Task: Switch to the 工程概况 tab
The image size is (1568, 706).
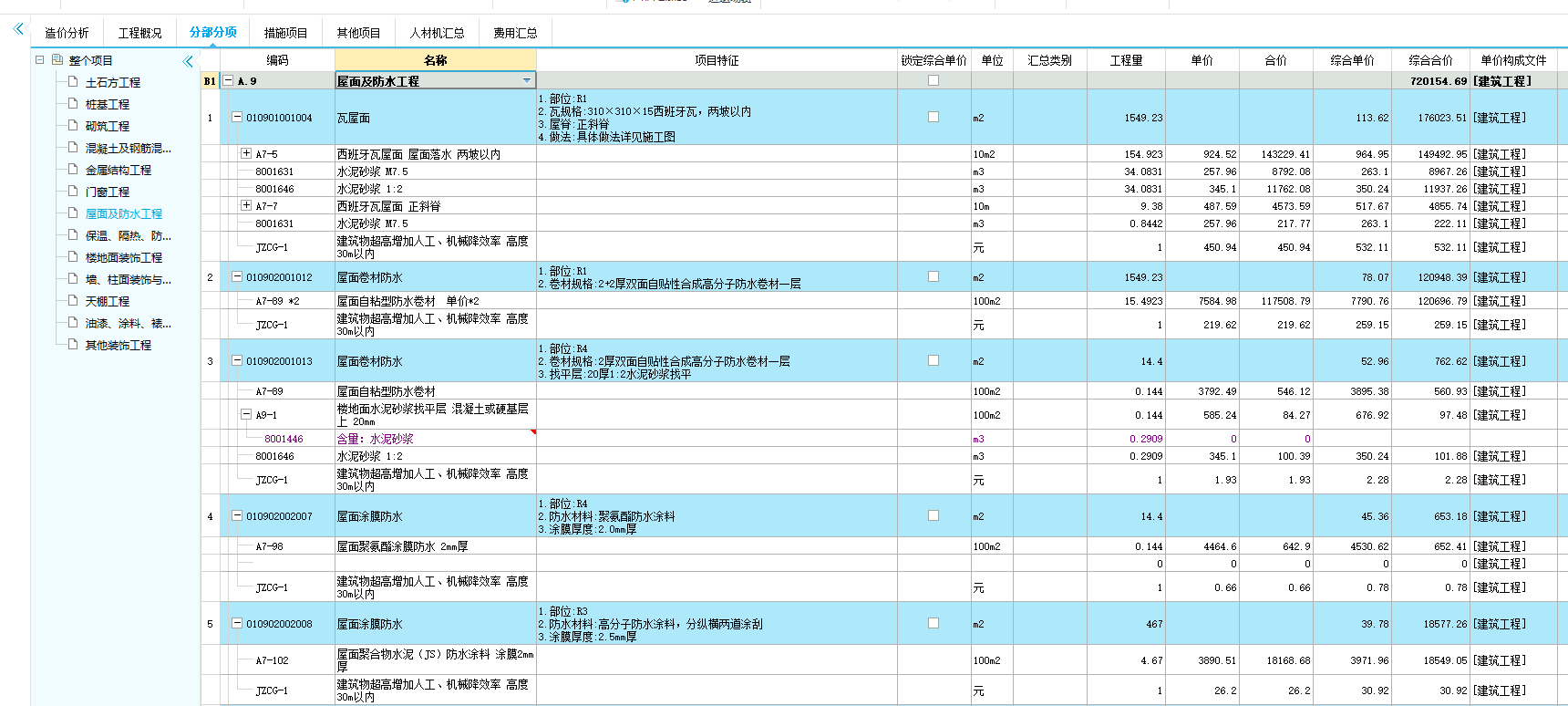Action: click(x=140, y=33)
